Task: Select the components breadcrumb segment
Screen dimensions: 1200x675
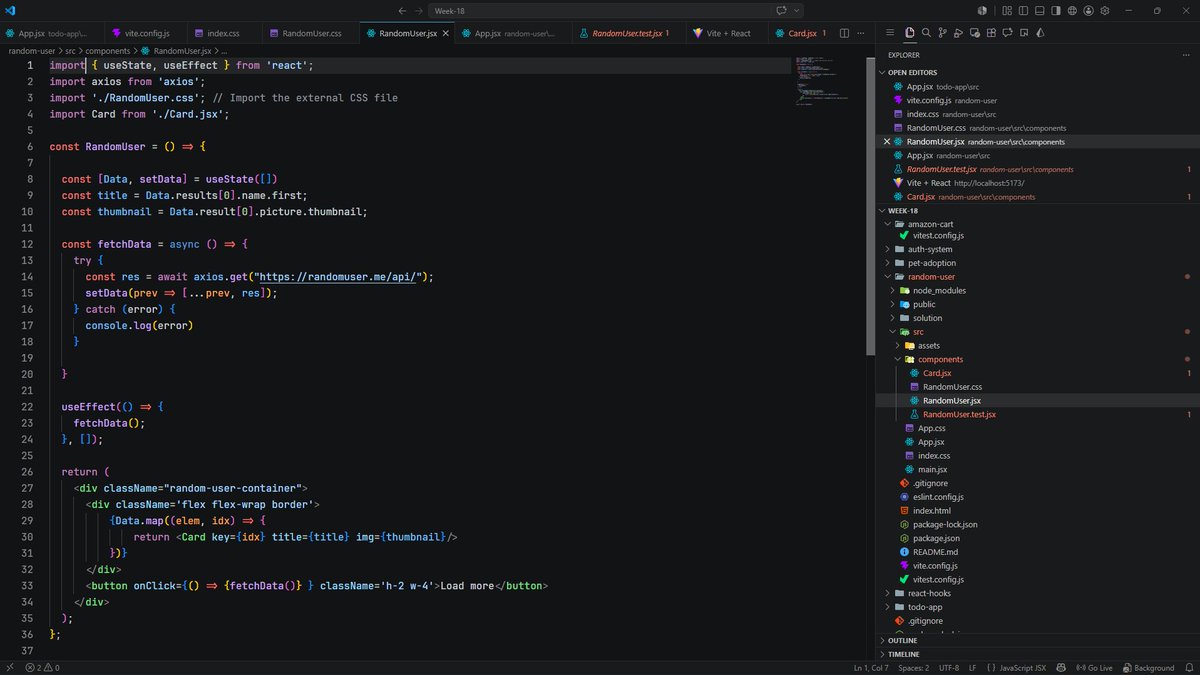Action: pos(108,50)
